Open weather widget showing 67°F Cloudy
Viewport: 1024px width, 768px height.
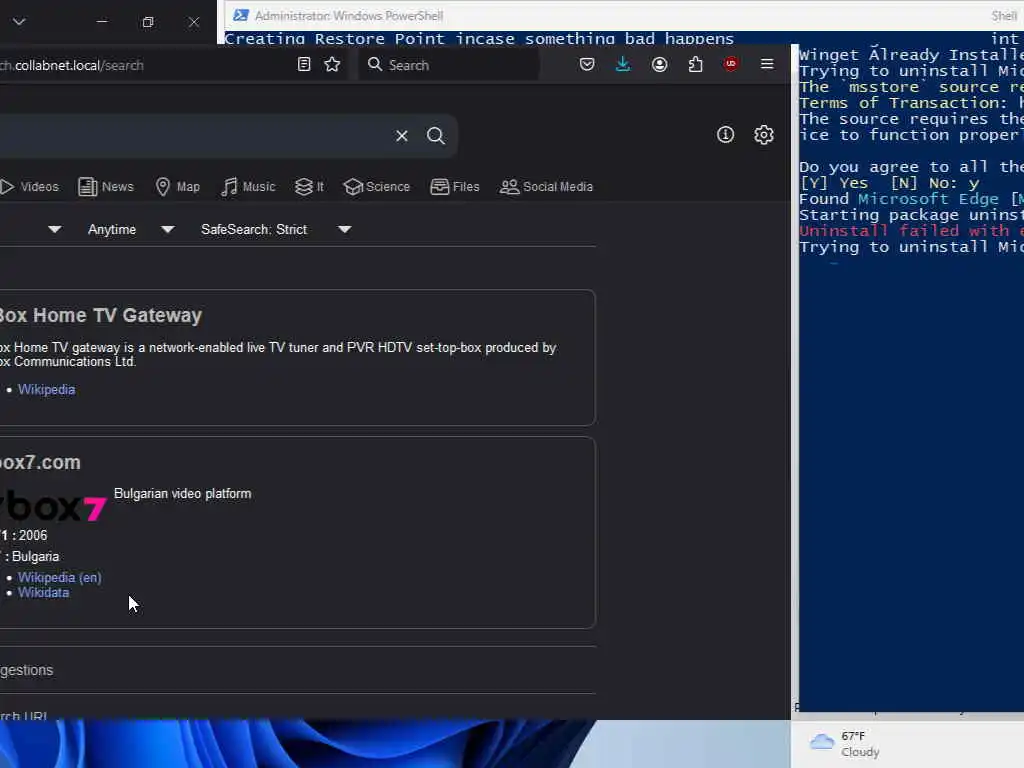point(845,744)
